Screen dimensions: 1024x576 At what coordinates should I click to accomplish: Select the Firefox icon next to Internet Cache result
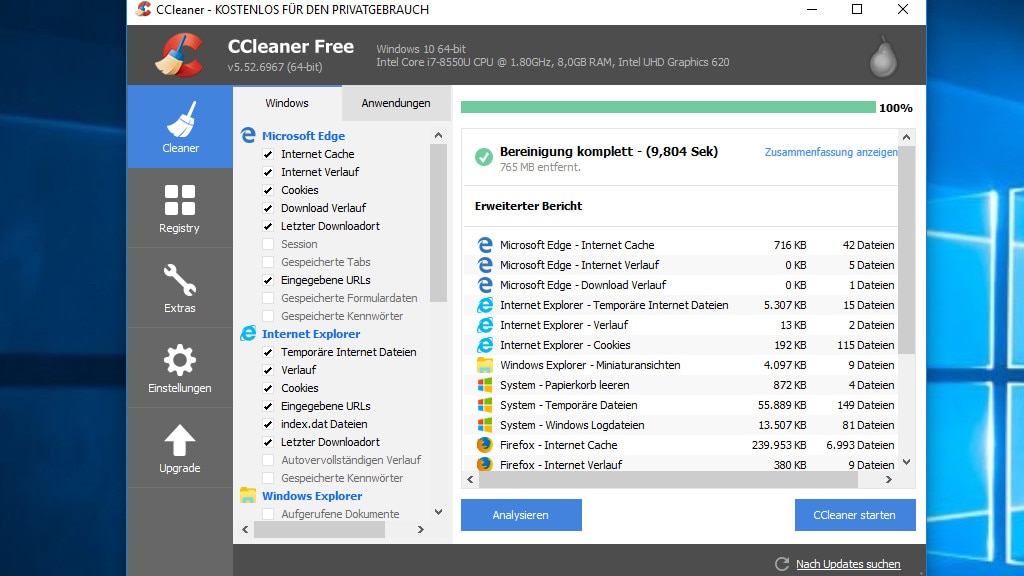[x=486, y=444]
